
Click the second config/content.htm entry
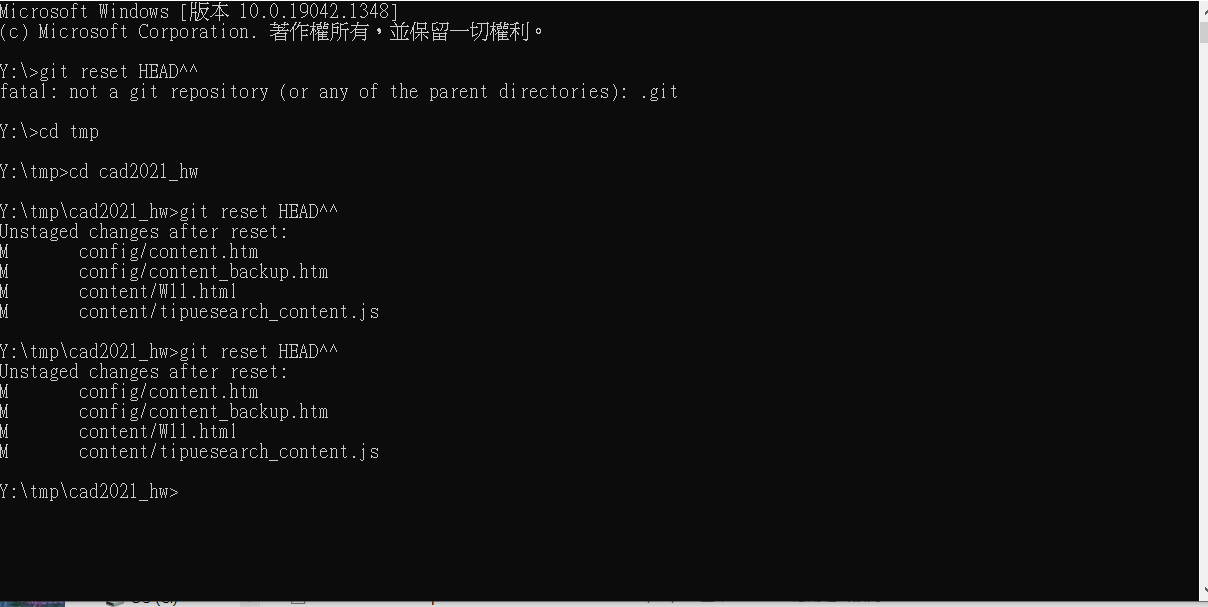pos(168,392)
